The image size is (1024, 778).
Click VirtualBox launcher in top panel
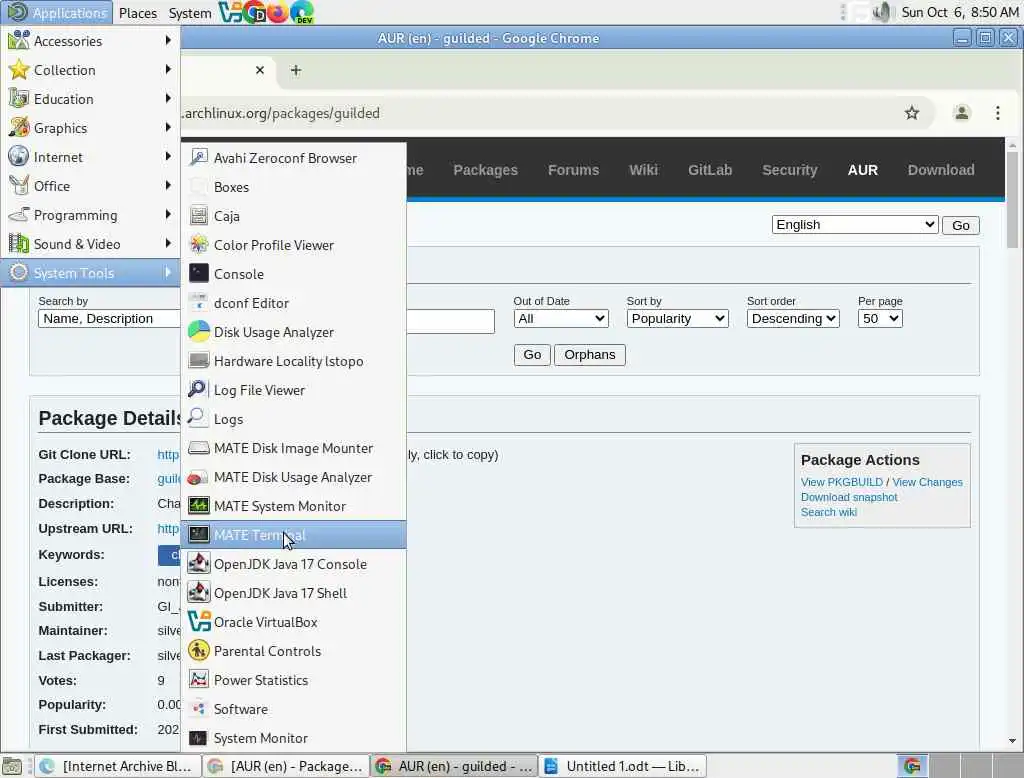point(230,12)
